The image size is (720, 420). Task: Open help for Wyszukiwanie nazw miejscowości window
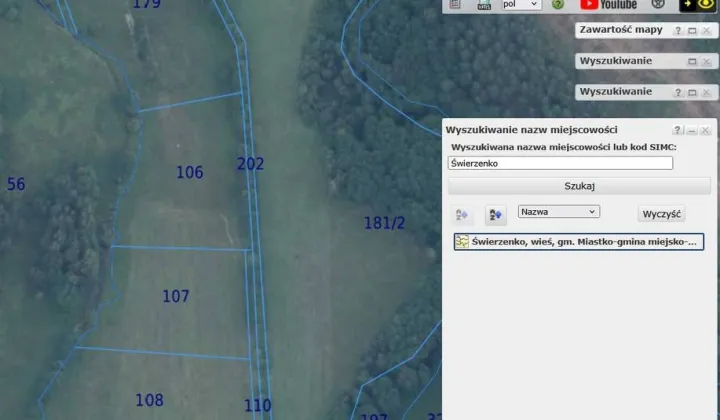click(x=678, y=131)
